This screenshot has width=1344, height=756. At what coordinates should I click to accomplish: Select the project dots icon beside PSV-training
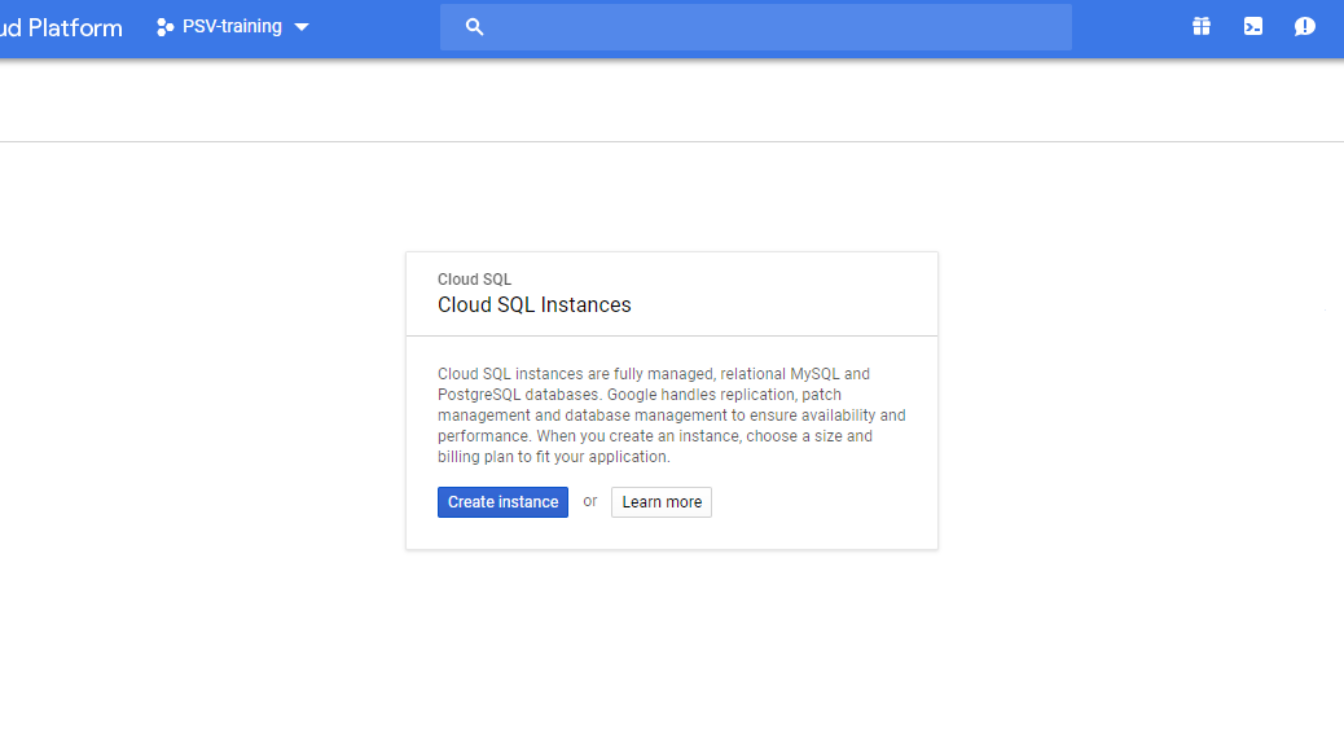(x=163, y=26)
